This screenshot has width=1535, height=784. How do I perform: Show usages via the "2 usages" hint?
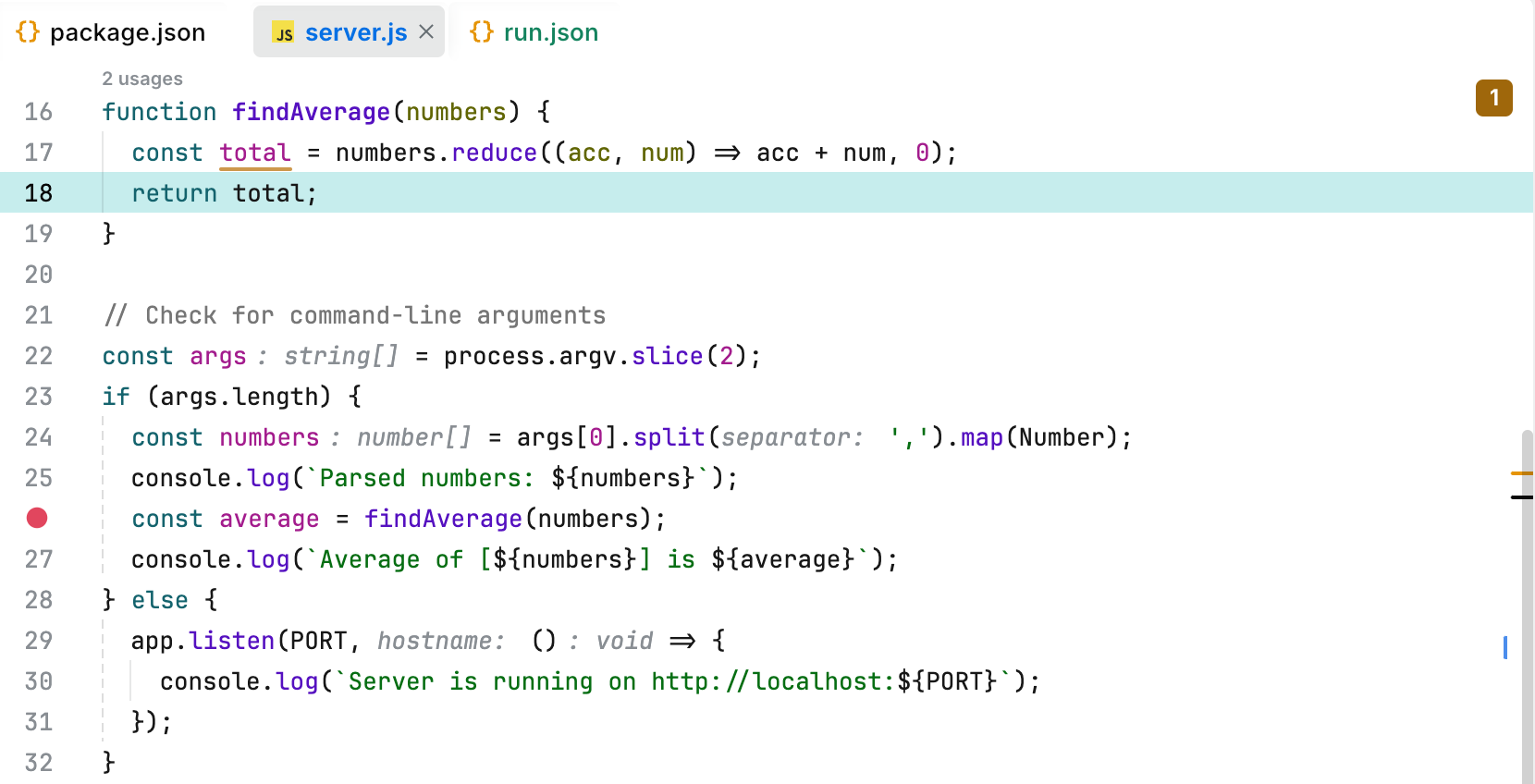[142, 79]
